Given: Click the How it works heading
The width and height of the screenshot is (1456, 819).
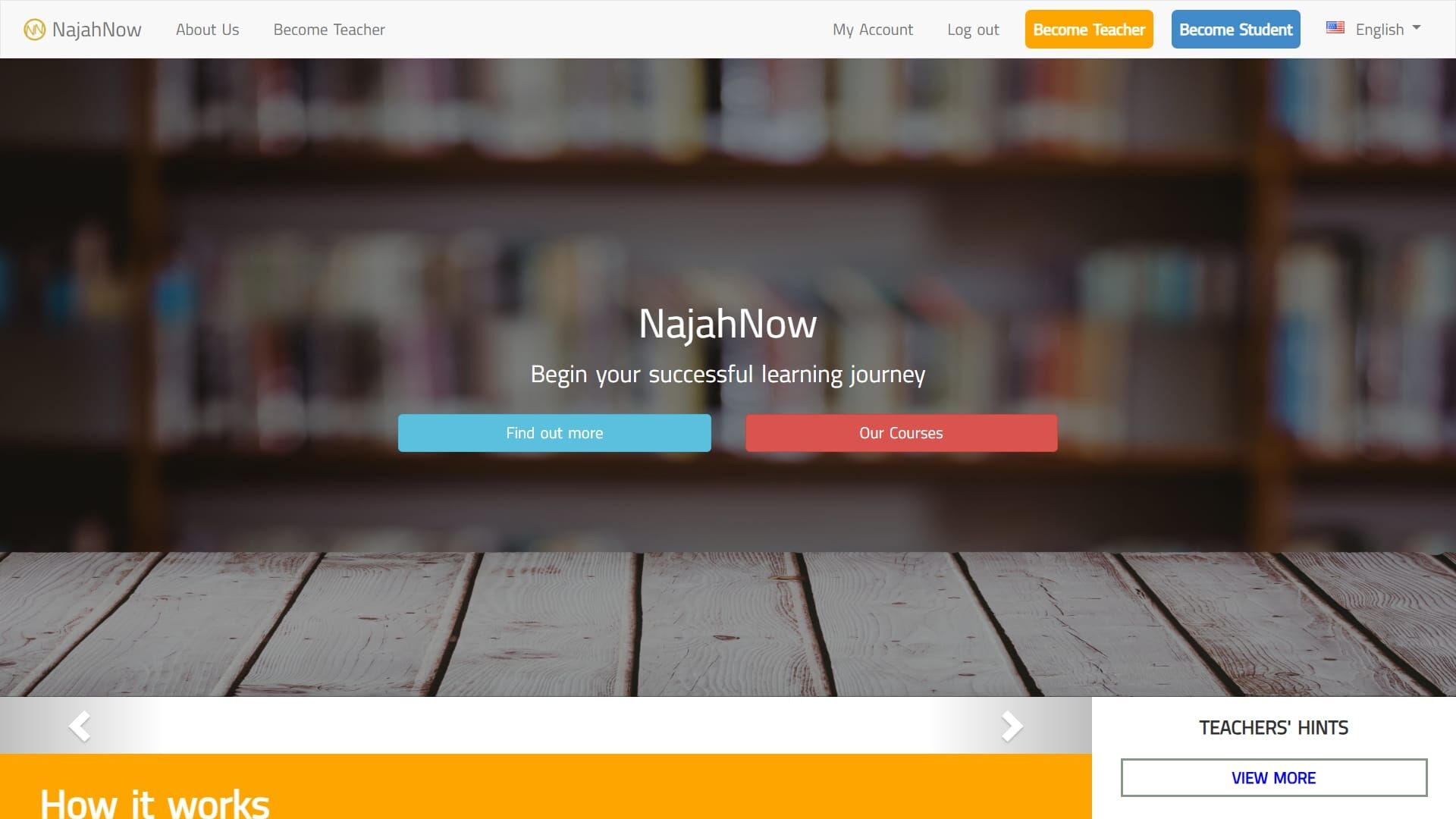Looking at the screenshot, I should 155,803.
